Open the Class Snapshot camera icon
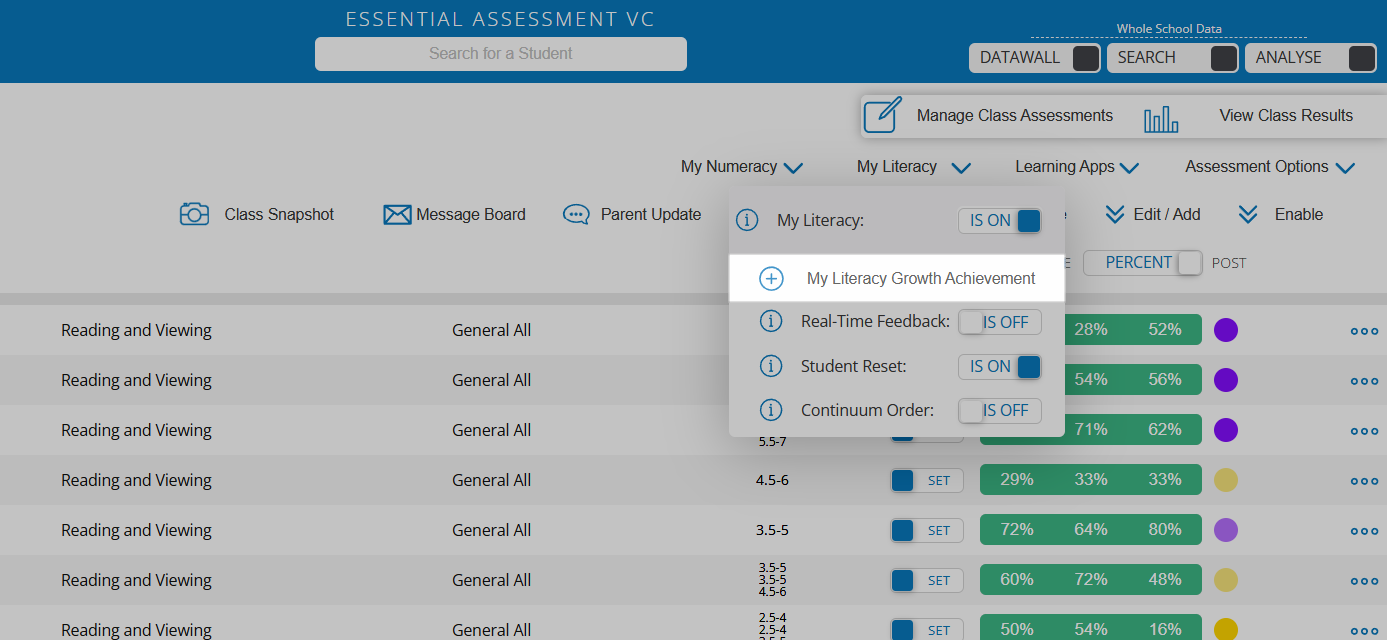This screenshot has height=640, width=1387. [195, 214]
